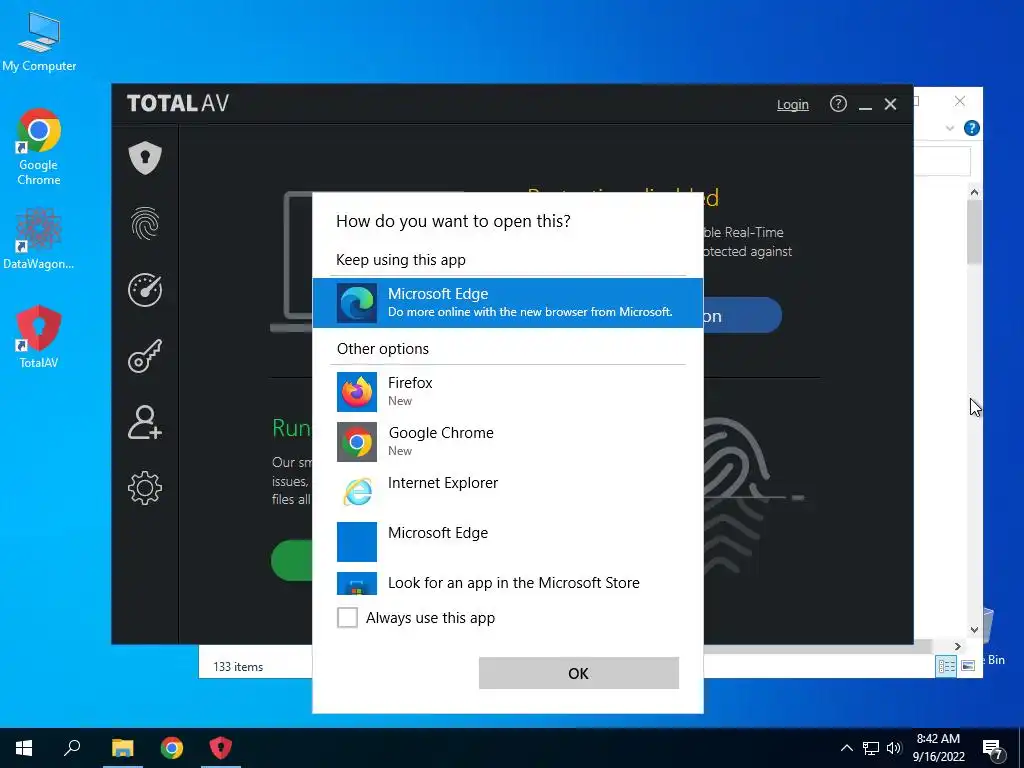Open taskbar search magnifier

pyautogui.click(x=72, y=748)
